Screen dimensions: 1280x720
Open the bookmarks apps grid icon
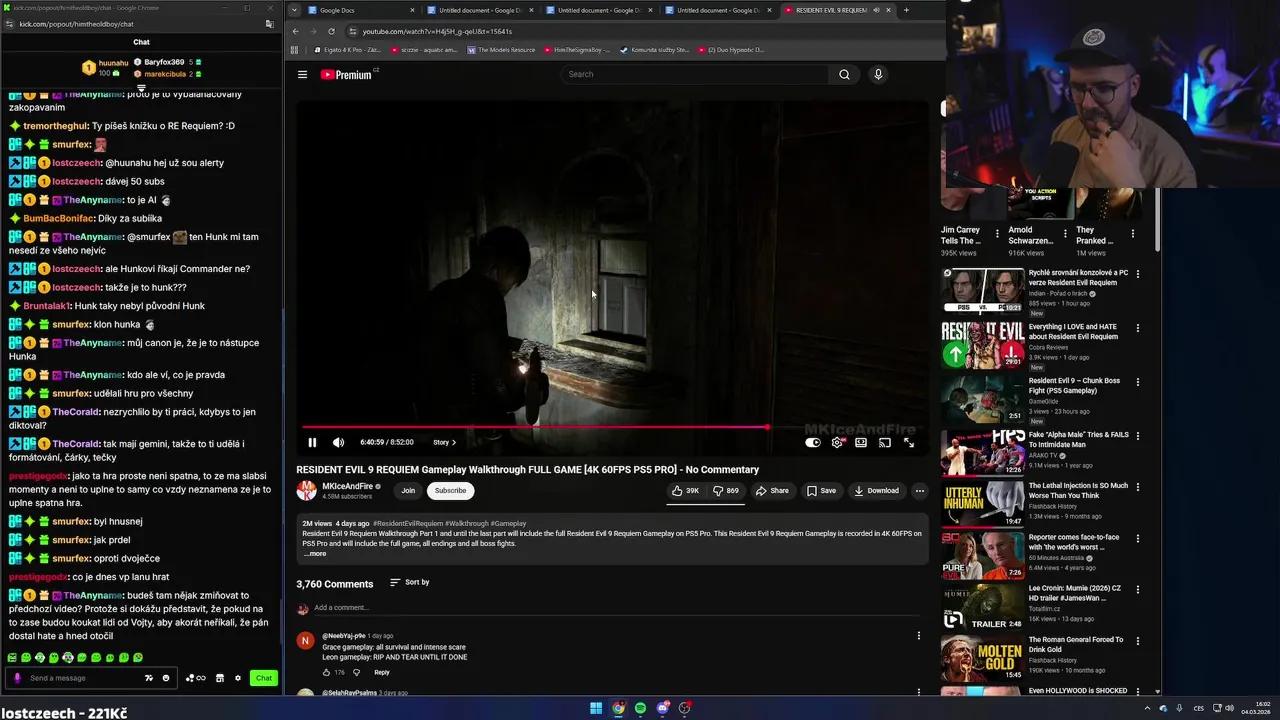click(294, 49)
